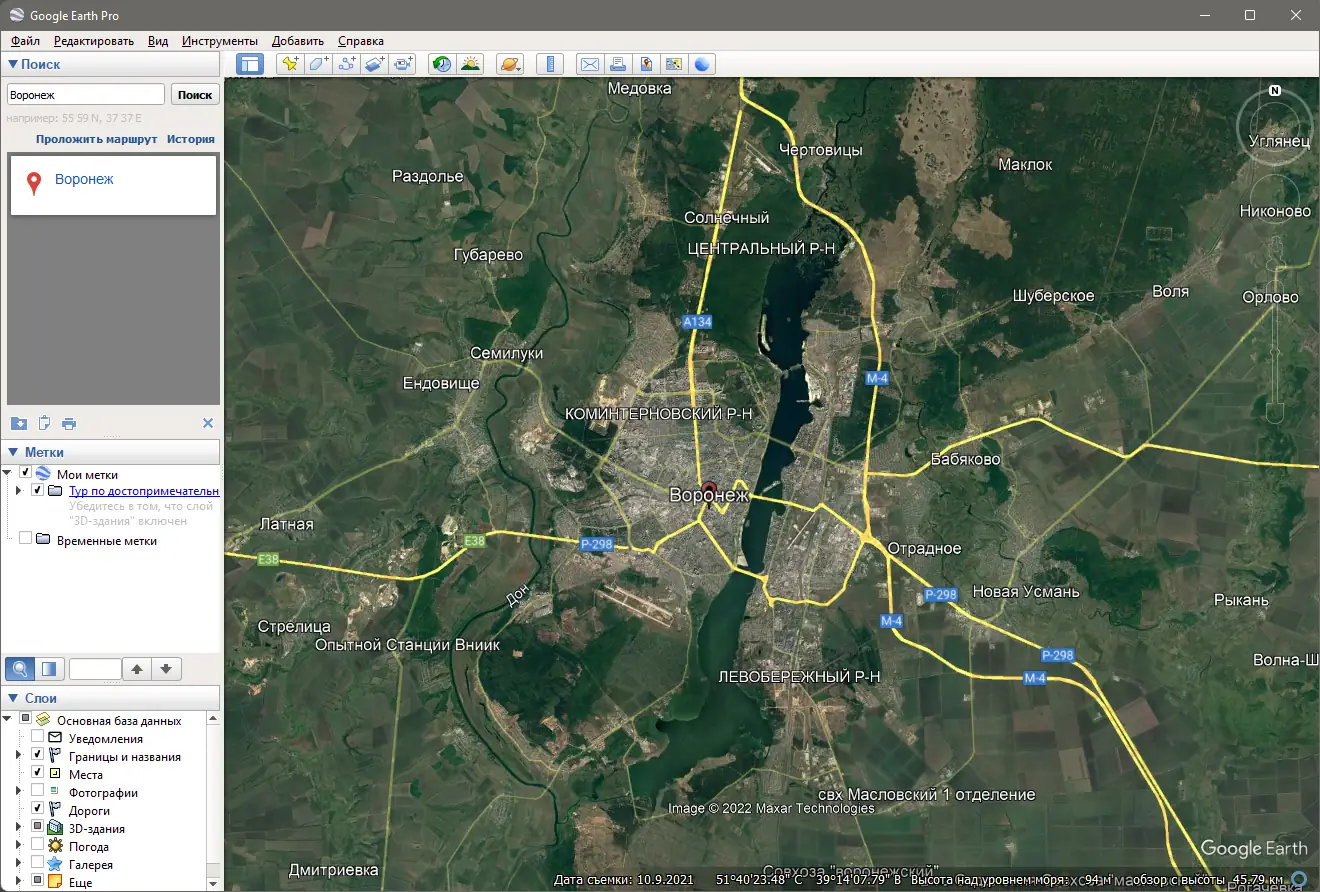Collapse the Поиск panel
Image resolution: width=1320 pixels, height=892 pixels.
(13, 64)
